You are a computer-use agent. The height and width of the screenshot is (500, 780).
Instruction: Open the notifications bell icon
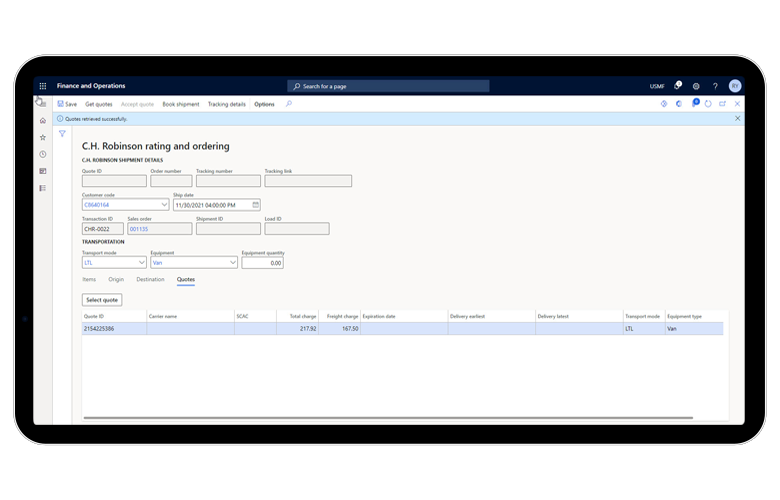[x=678, y=86]
